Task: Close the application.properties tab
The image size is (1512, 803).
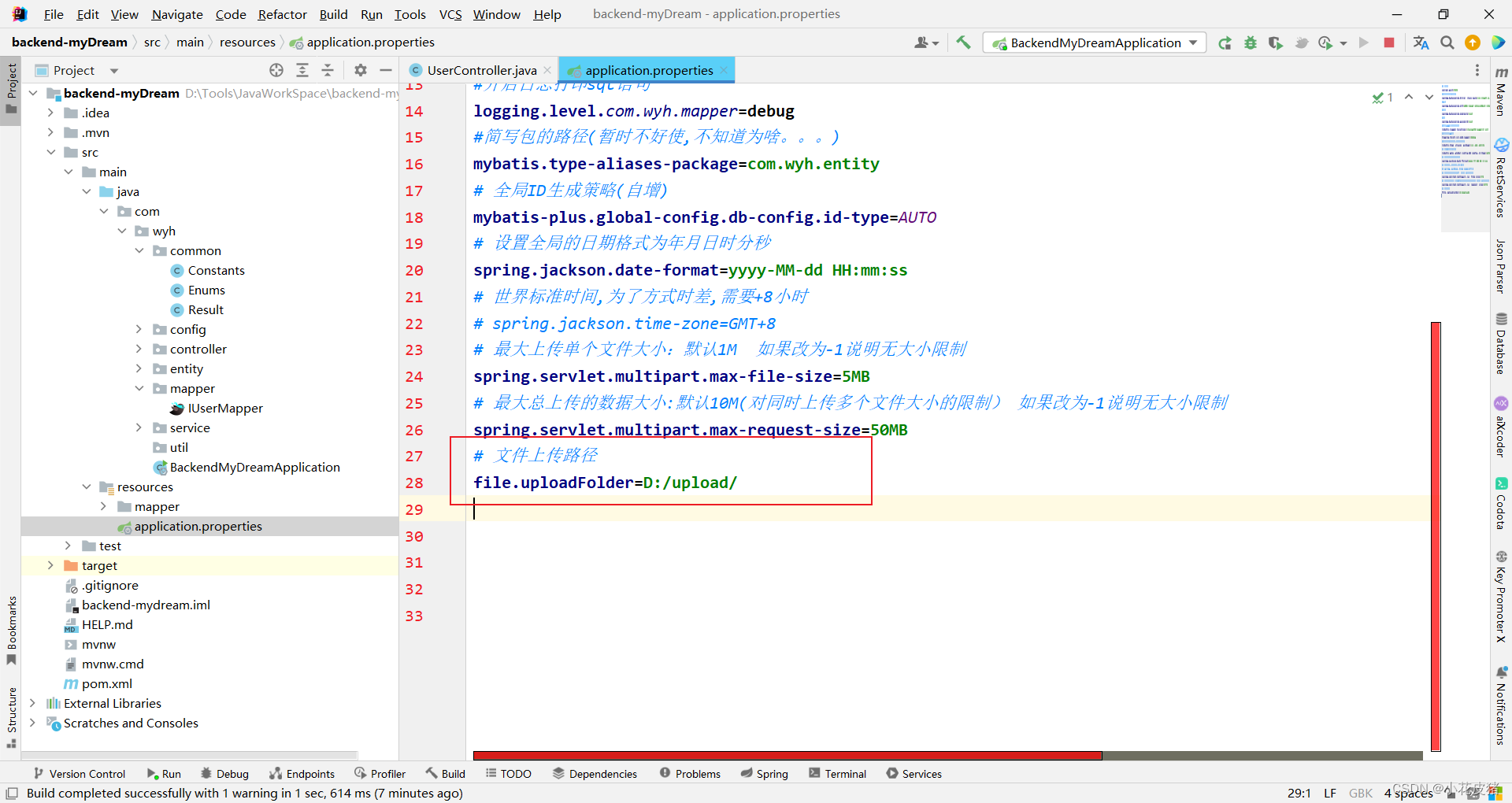Action: coord(724,70)
